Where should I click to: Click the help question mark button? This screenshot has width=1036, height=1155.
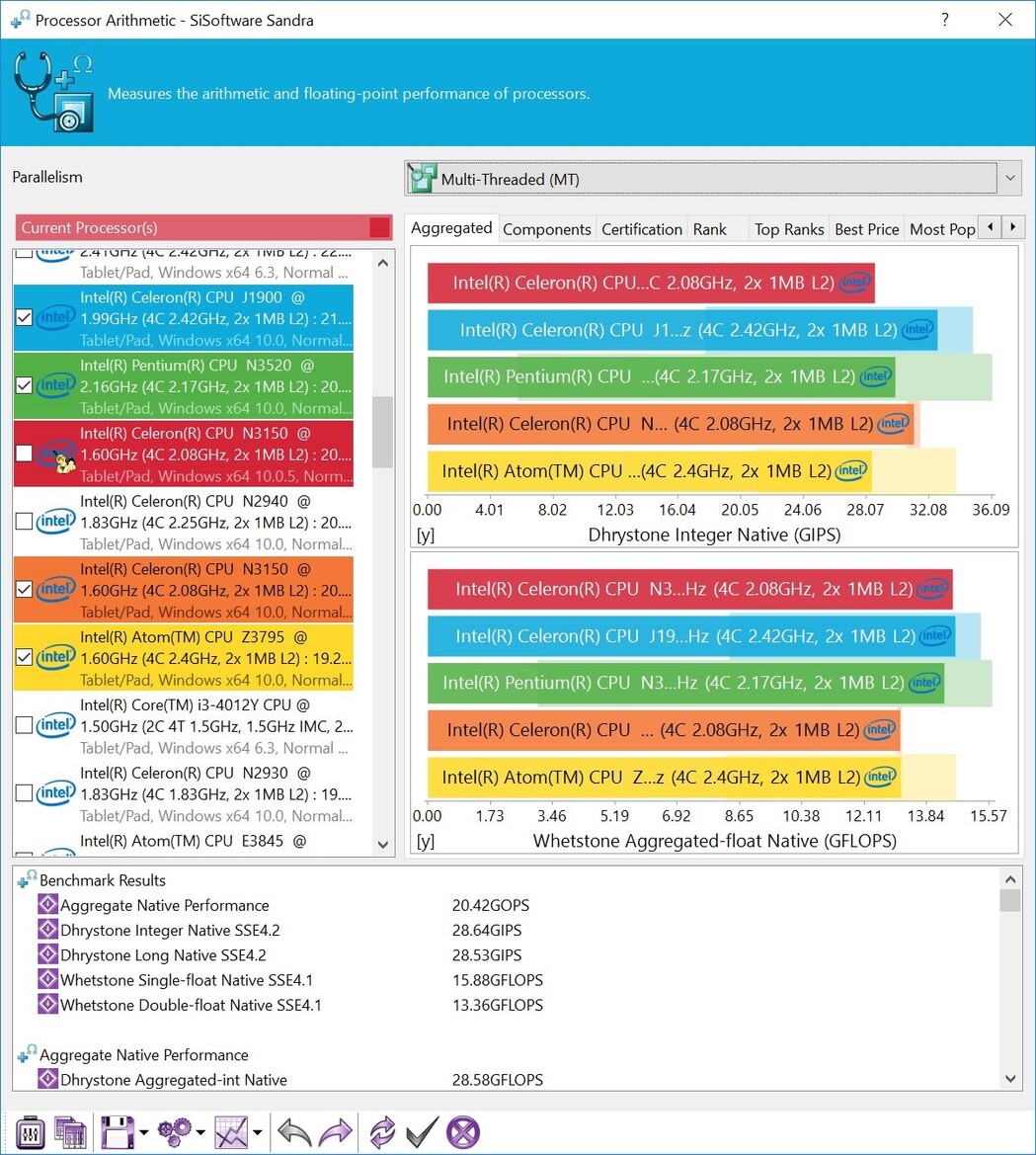(945, 20)
